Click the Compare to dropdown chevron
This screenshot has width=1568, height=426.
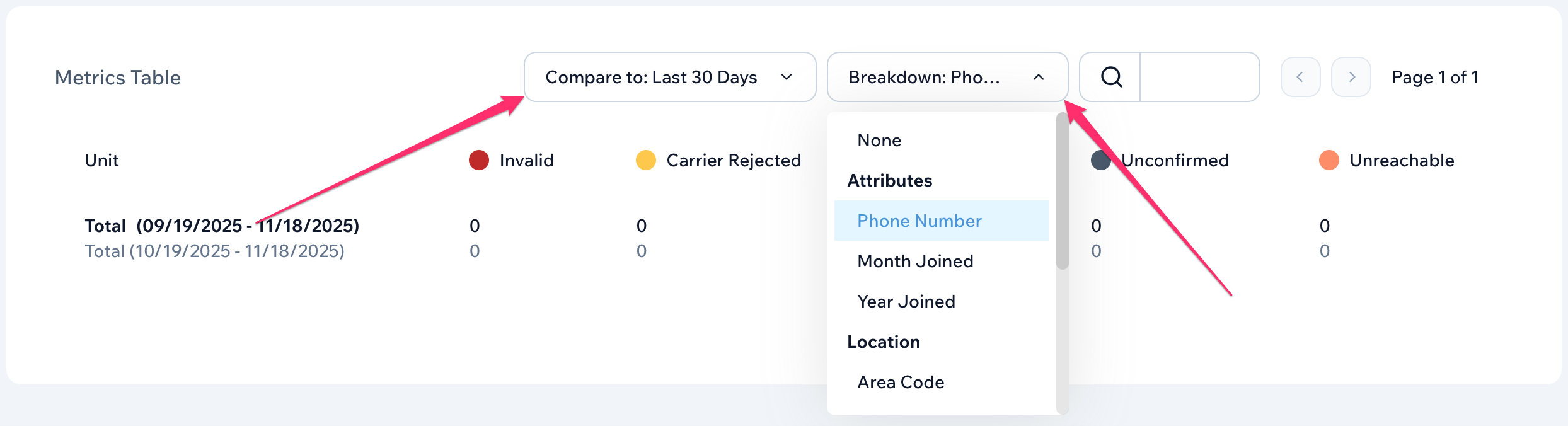(787, 77)
